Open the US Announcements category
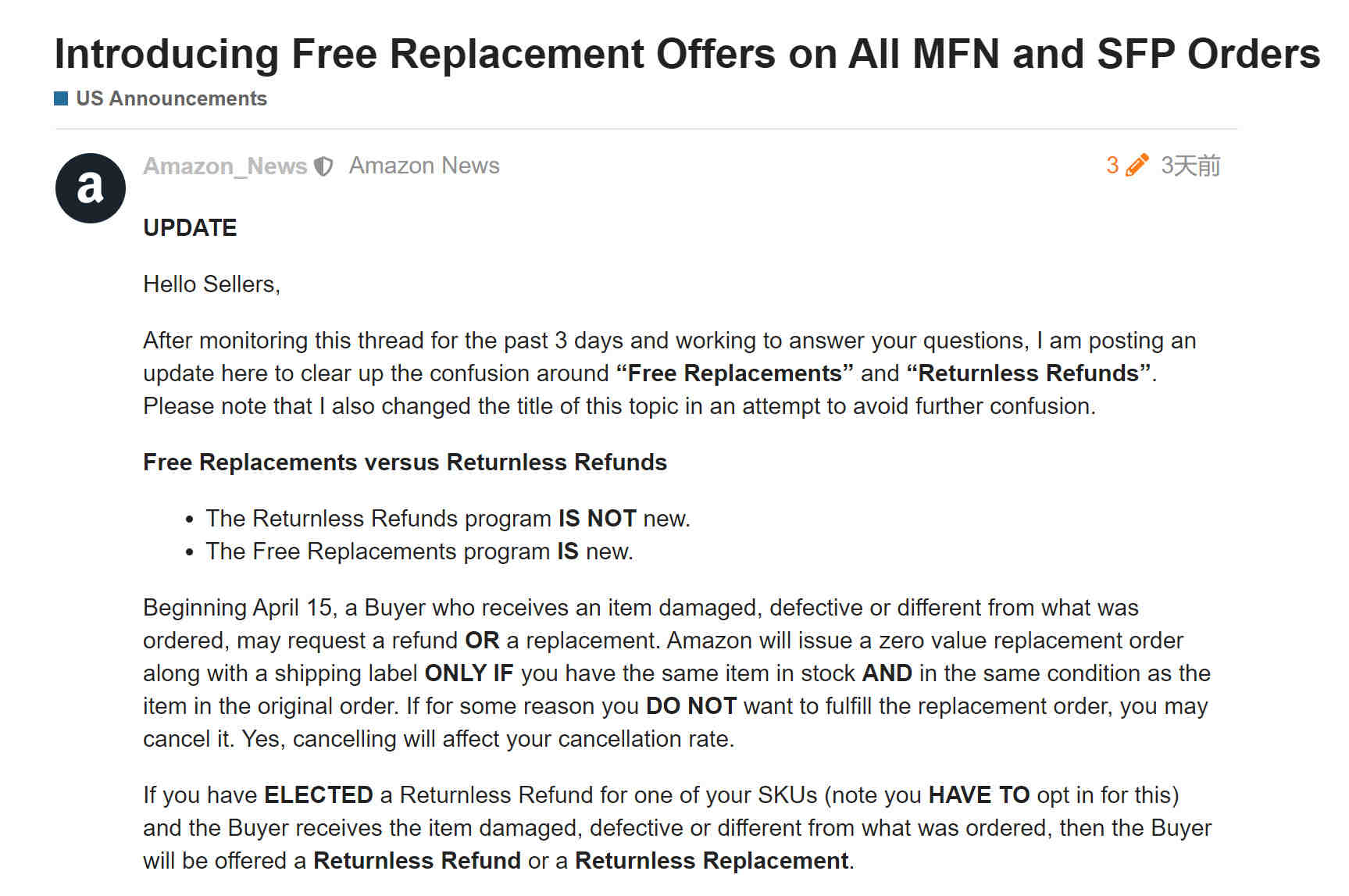 (x=171, y=98)
